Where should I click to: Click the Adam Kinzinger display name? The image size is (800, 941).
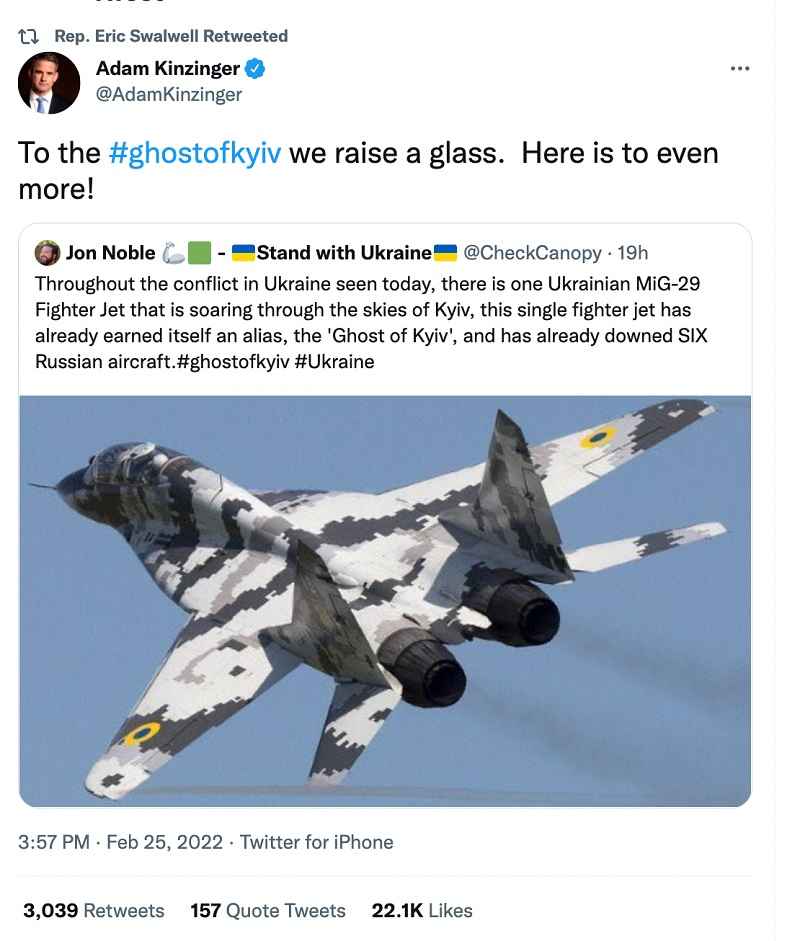pos(167,69)
